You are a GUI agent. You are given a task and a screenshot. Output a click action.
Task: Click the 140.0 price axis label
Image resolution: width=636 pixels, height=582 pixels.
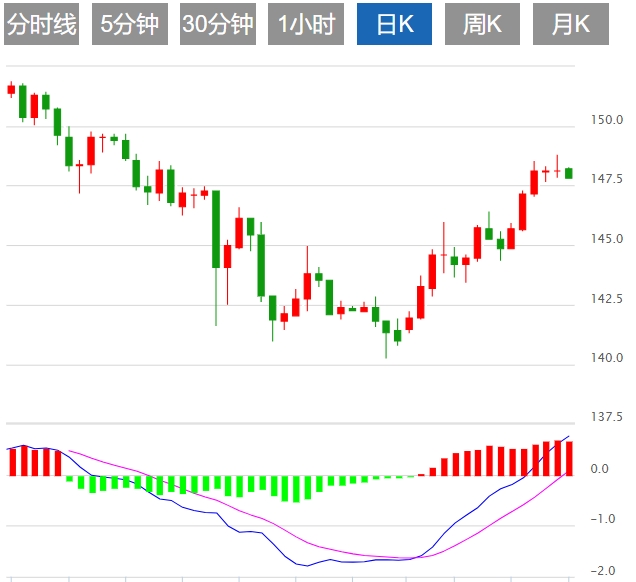(x=607, y=357)
